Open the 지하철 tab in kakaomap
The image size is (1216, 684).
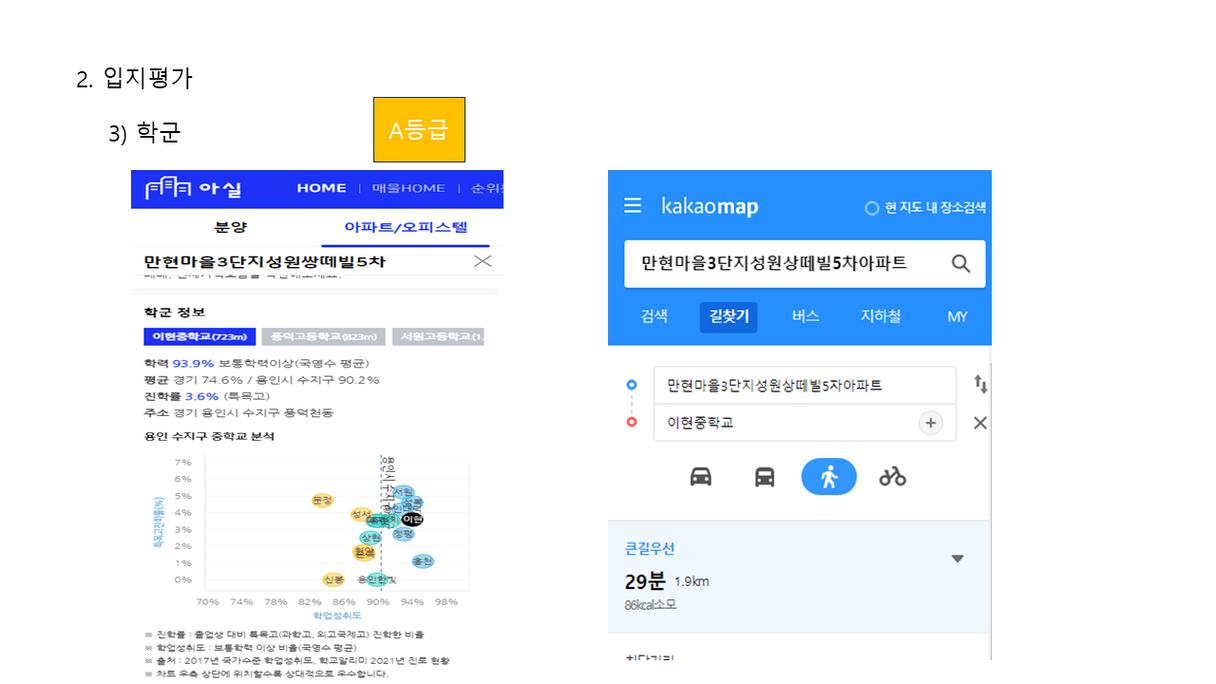point(881,316)
